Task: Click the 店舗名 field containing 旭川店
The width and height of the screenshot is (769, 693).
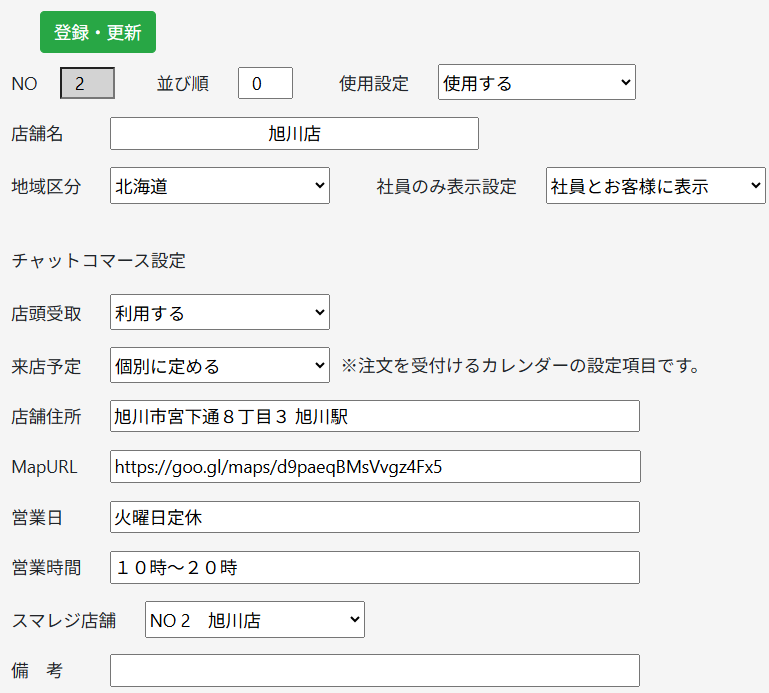Action: (x=294, y=133)
